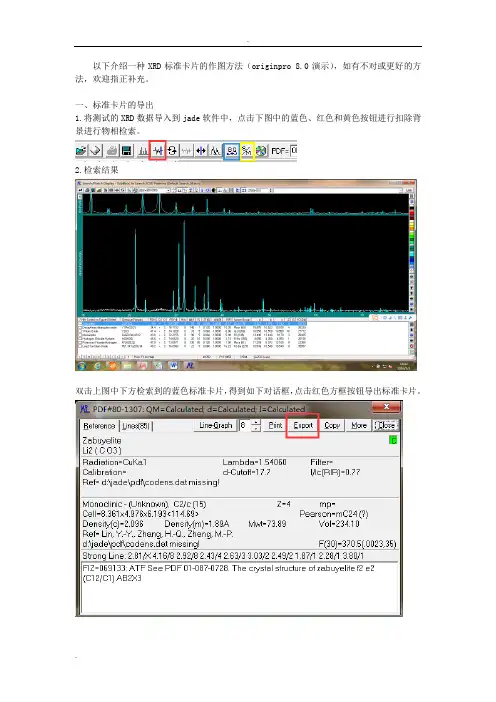Image resolution: width=496 pixels, height=702 pixels.
Task: Click the Windows Start orb in taskbar
Action: point(81,366)
